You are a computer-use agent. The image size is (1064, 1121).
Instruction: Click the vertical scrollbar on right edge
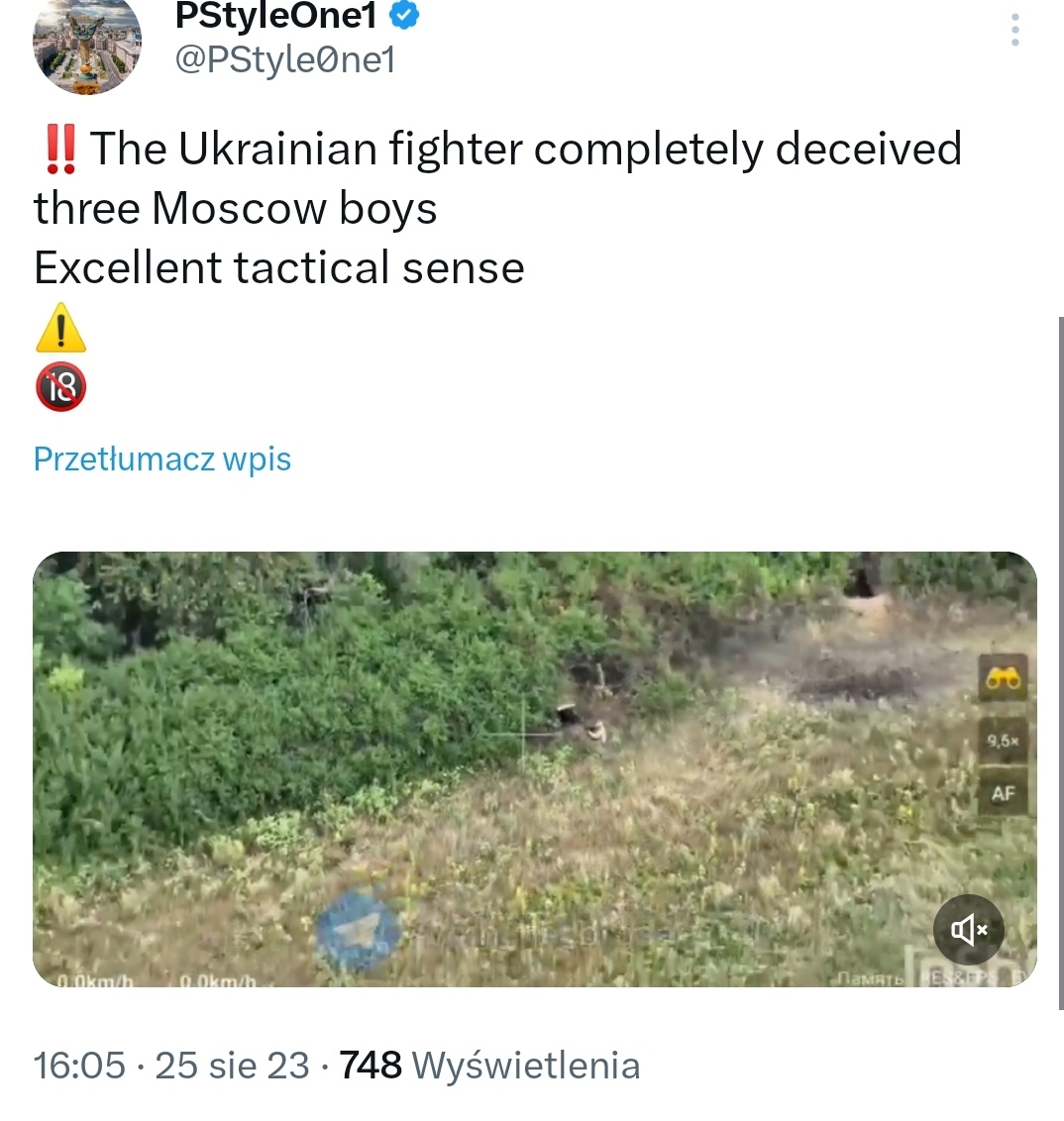[1061, 662]
